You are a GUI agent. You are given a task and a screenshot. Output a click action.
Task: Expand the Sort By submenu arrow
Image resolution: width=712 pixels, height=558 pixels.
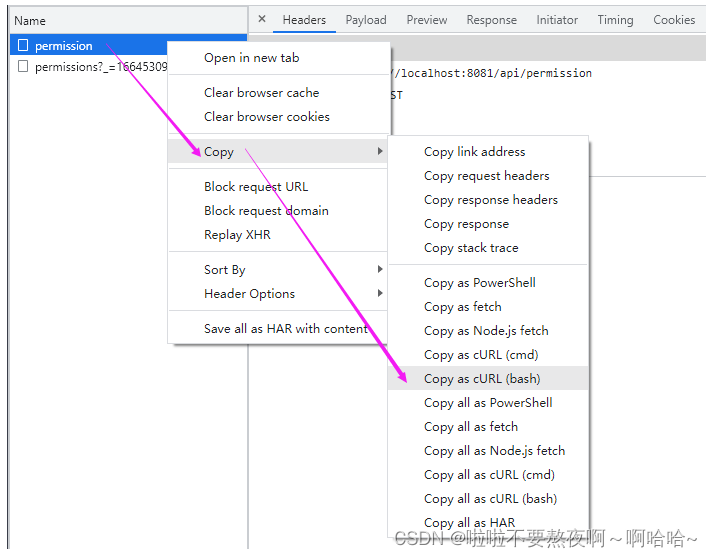coord(380,269)
